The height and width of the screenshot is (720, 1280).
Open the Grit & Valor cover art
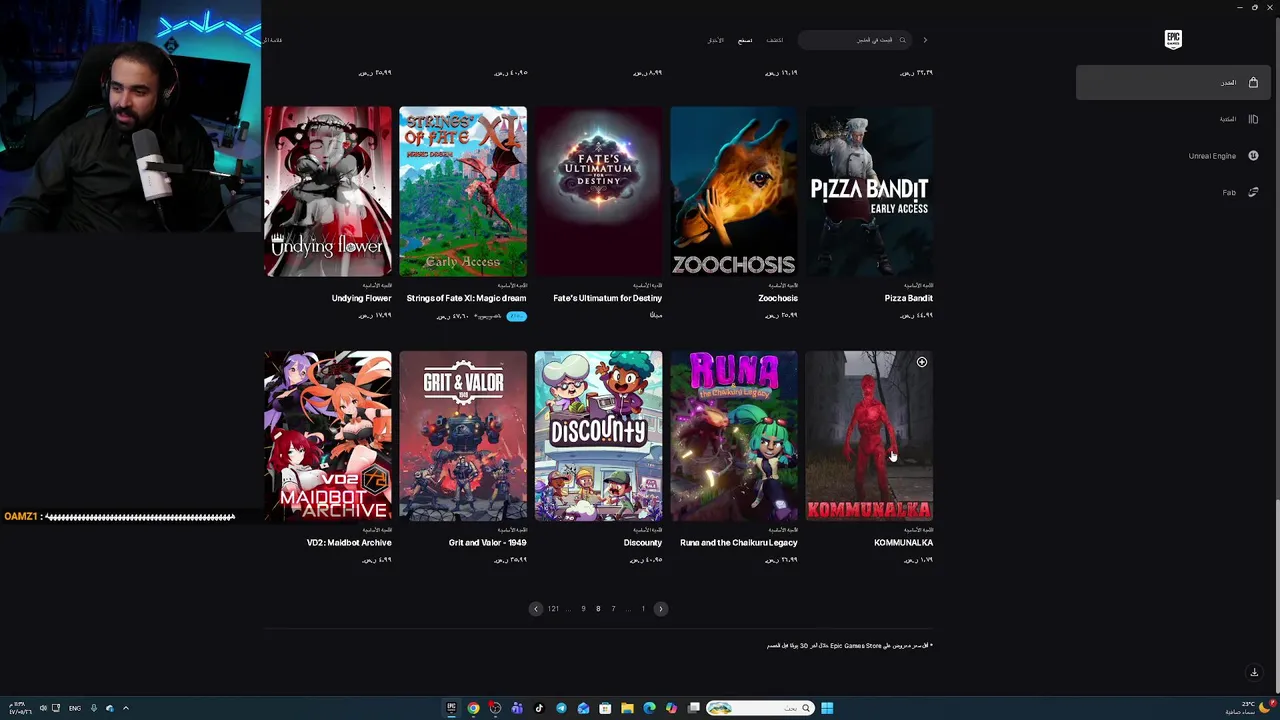point(463,436)
